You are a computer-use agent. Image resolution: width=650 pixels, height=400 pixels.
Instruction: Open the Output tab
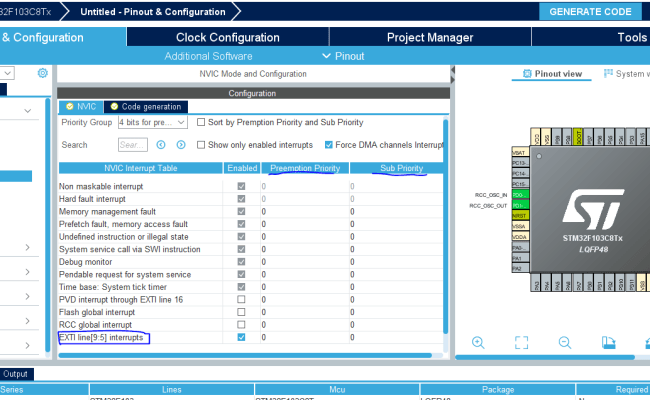point(16,374)
